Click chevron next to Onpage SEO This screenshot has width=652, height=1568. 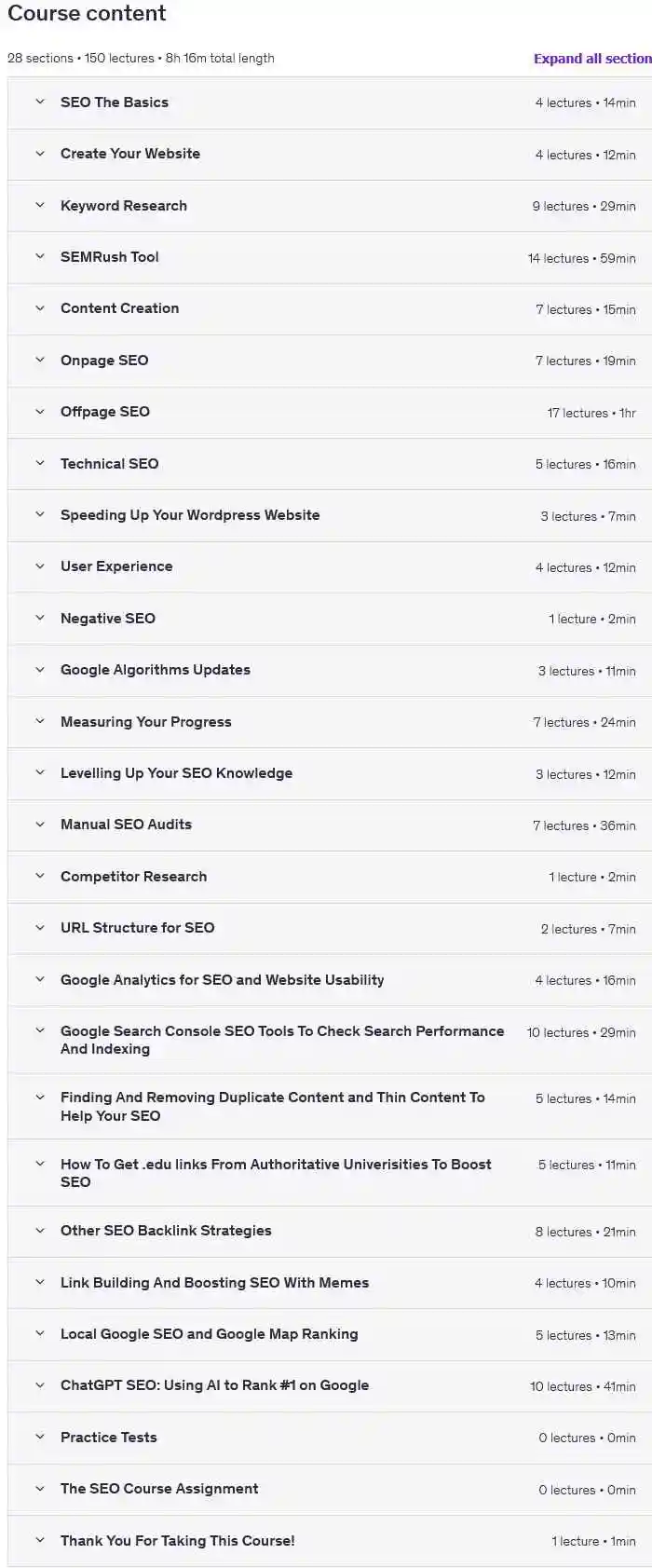click(40, 361)
